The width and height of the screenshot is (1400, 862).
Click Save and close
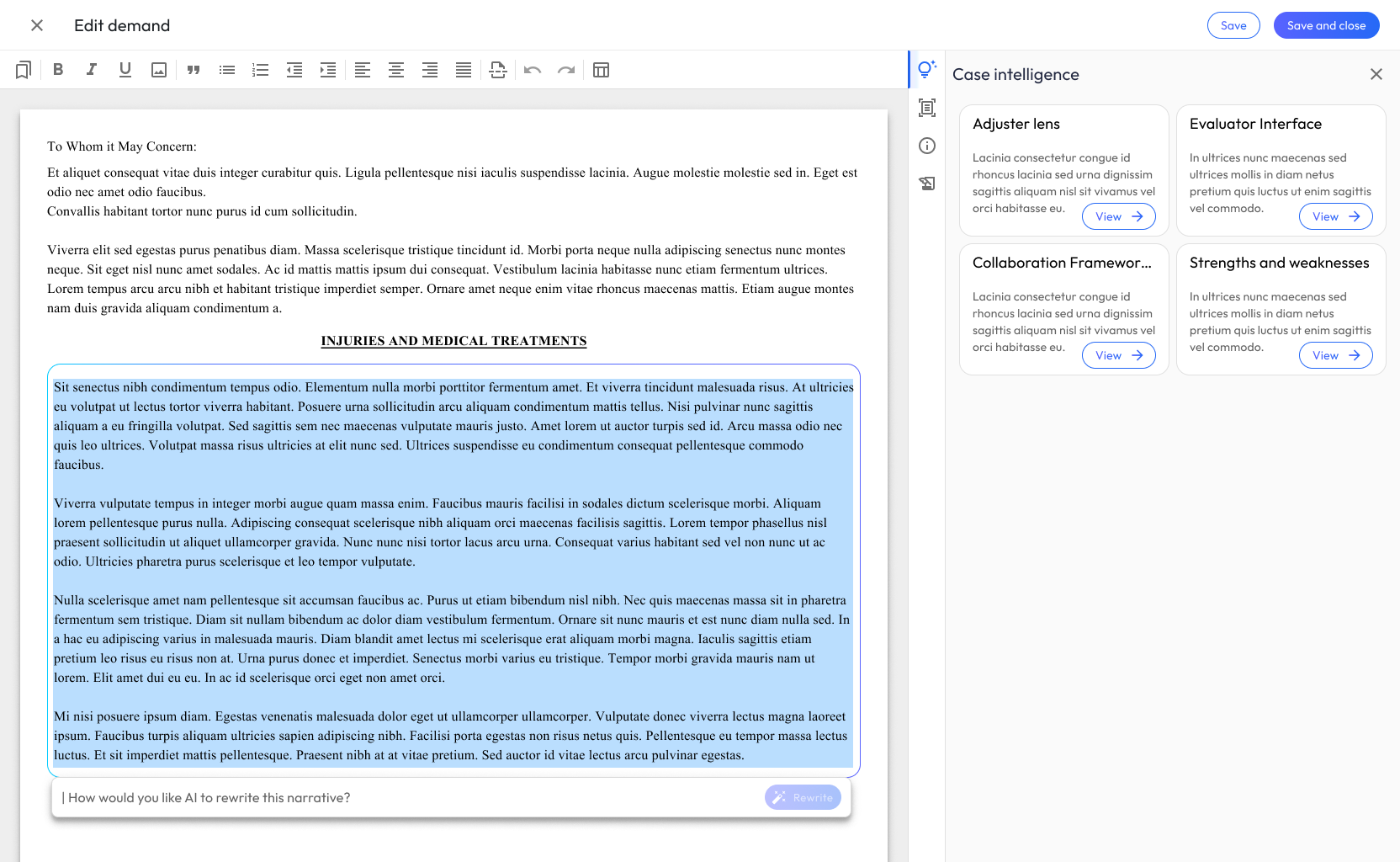coord(1326,25)
